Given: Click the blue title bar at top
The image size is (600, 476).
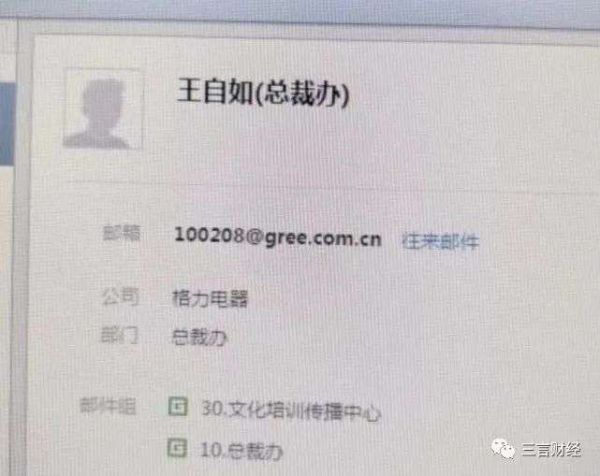Looking at the screenshot, I should click(x=300, y=11).
